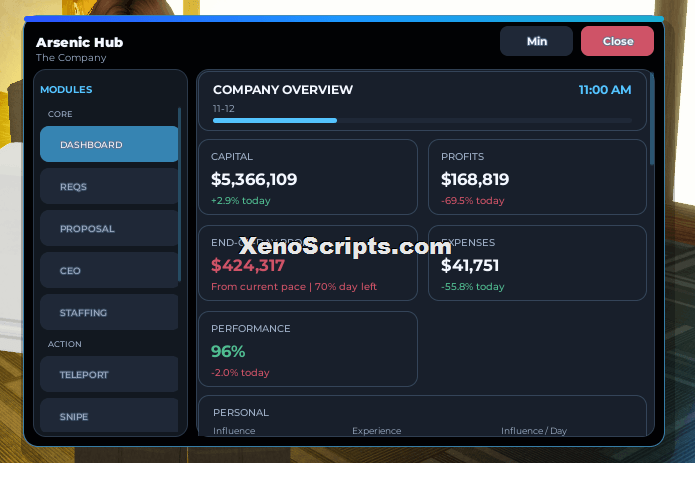Image resolution: width=695 pixels, height=493 pixels.
Task: Click the 11:00 AM time label
Action: point(605,90)
